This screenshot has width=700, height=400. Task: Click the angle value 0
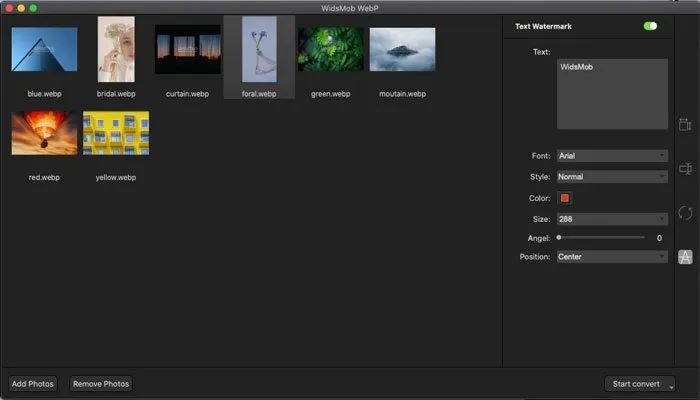[x=659, y=238]
